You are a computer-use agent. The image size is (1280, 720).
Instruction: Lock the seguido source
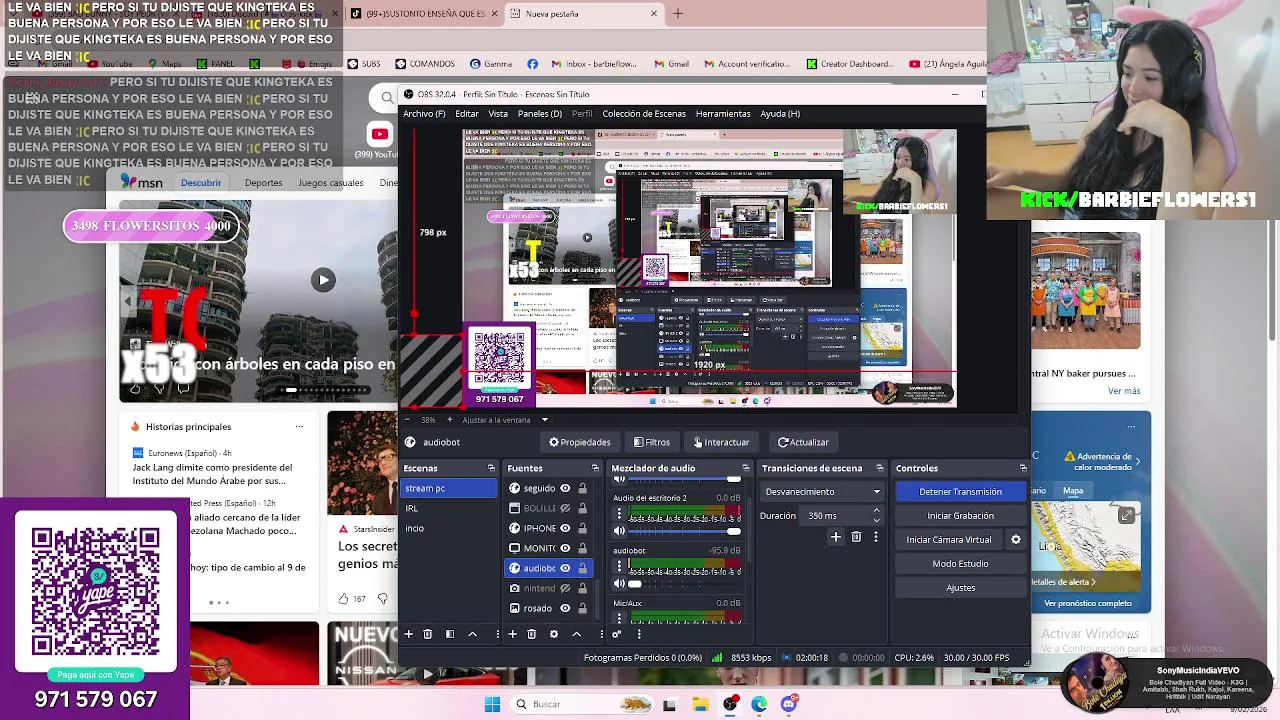[582, 488]
